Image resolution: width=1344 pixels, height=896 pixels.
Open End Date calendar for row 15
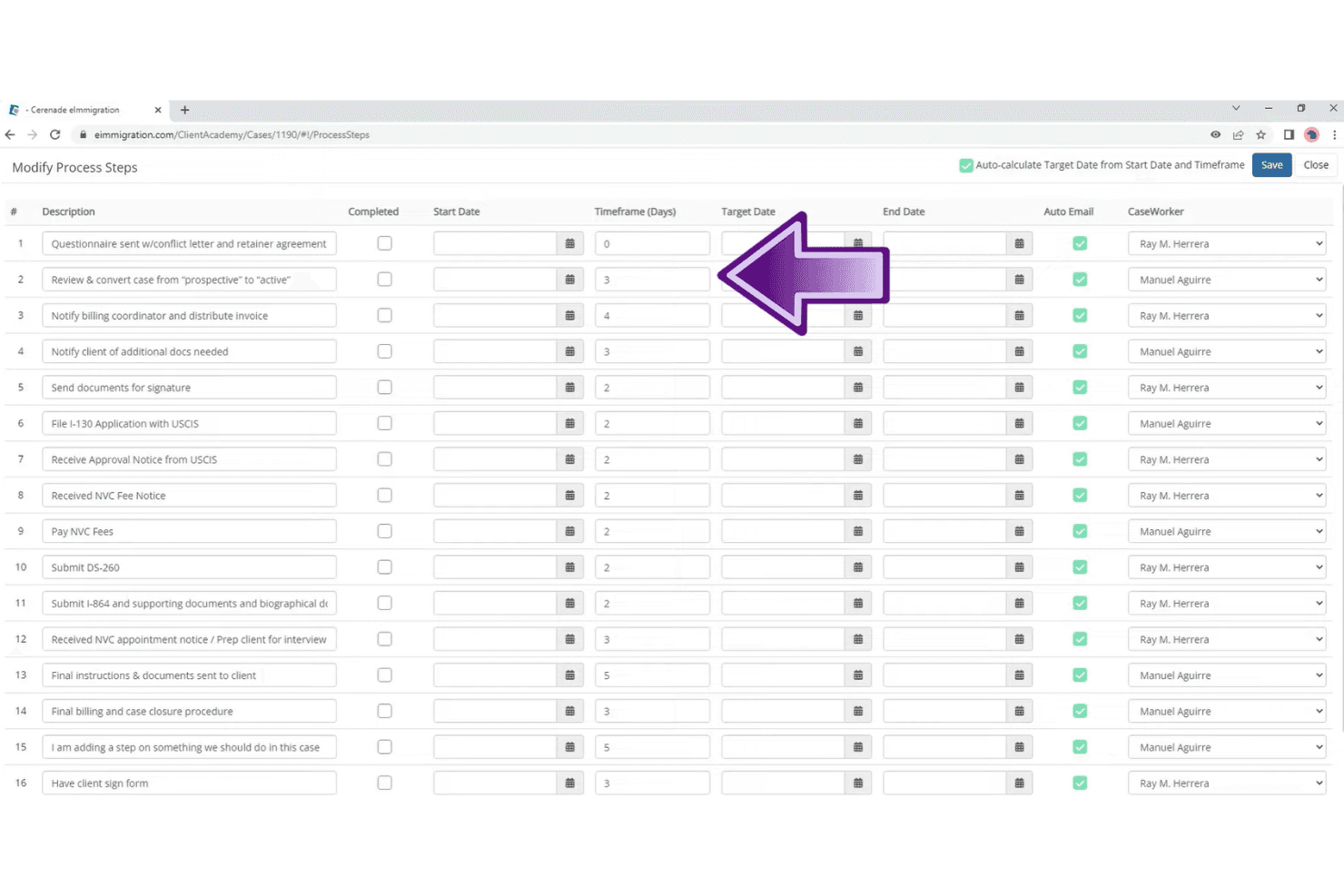tap(1019, 747)
